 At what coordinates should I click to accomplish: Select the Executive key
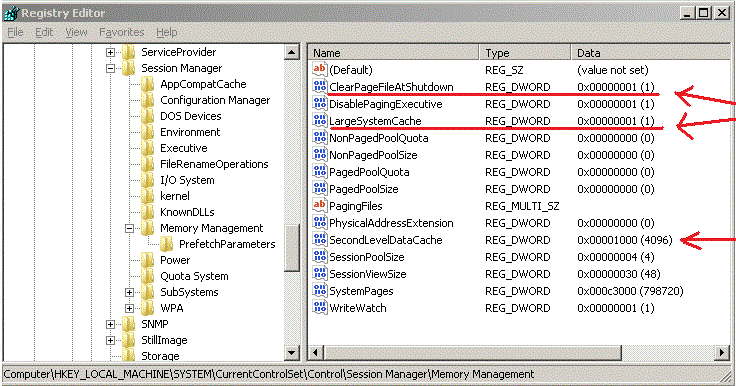(x=184, y=148)
